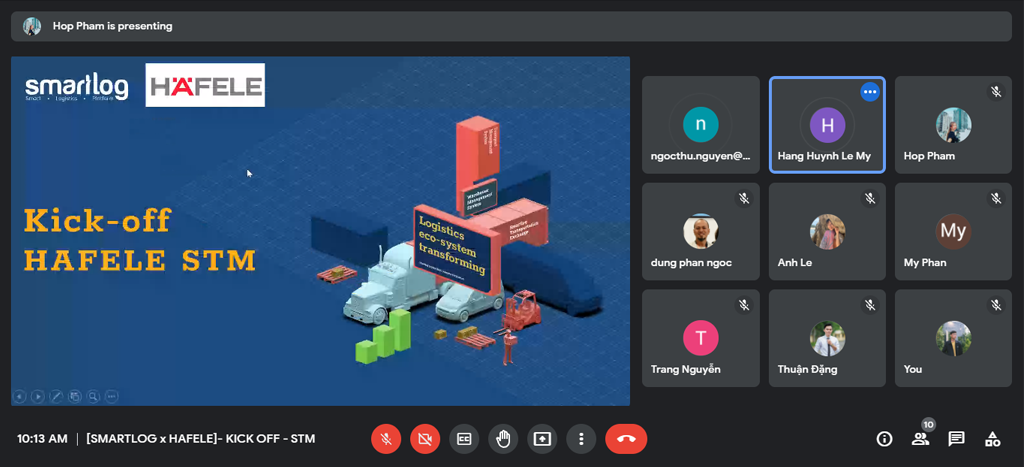This screenshot has width=1024, height=467.
Task: Click the previous slide arrow in presentation
Action: [x=19, y=396]
